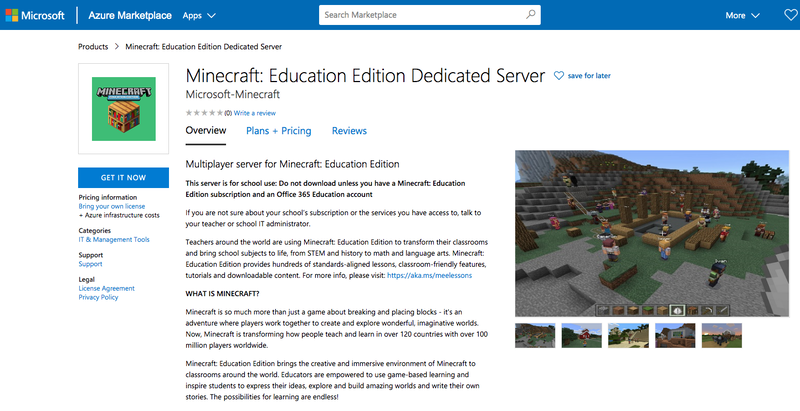Click the product title heading
Screen dimensions: 800x411
(365, 75)
